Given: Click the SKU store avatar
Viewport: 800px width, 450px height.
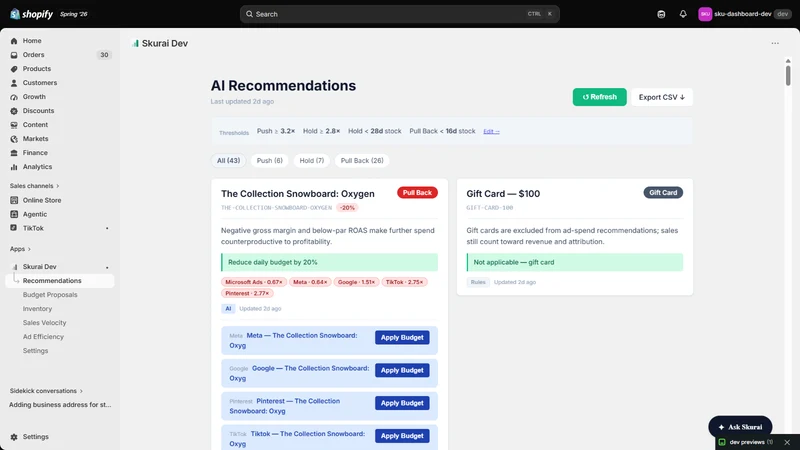Looking at the screenshot, I should click(x=705, y=14).
